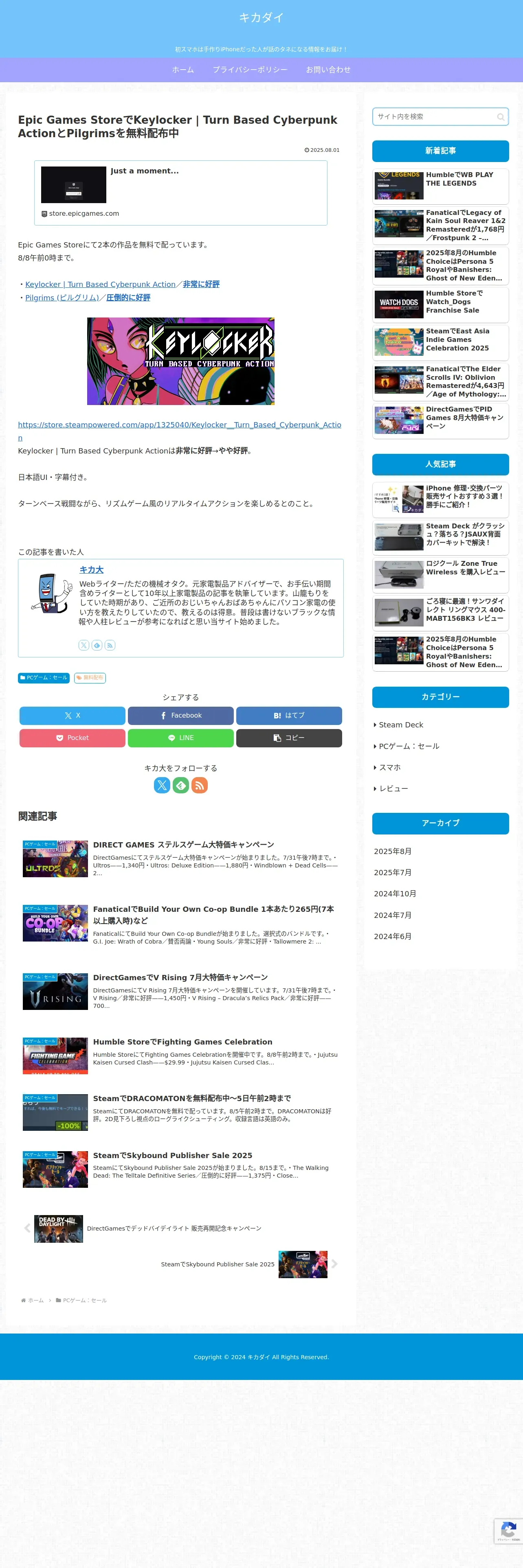Go to next article using right chevron
Image resolution: width=523 pixels, height=1568 pixels.
pyautogui.click(x=334, y=1264)
